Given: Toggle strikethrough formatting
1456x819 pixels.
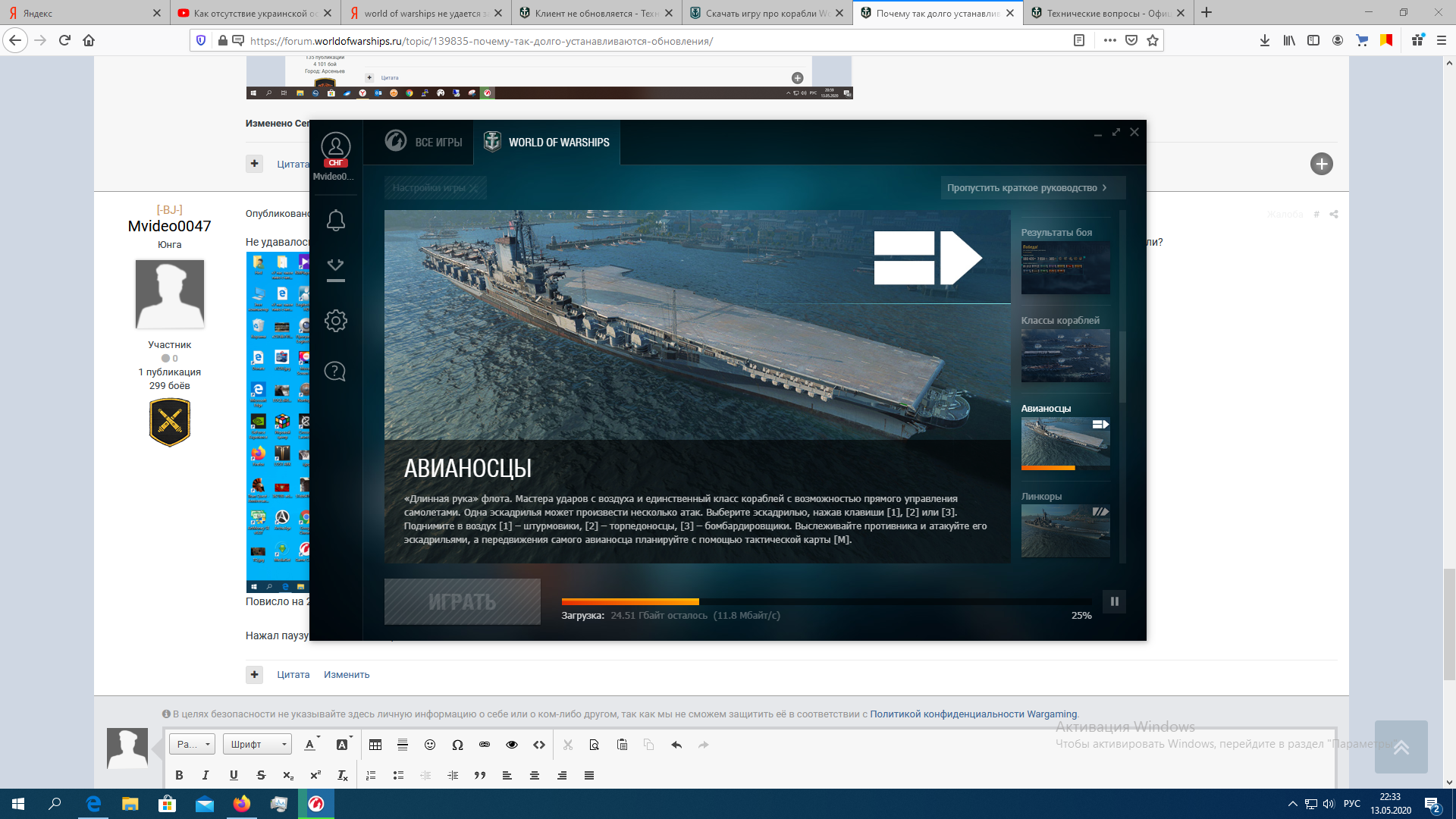Looking at the screenshot, I should pos(261,775).
